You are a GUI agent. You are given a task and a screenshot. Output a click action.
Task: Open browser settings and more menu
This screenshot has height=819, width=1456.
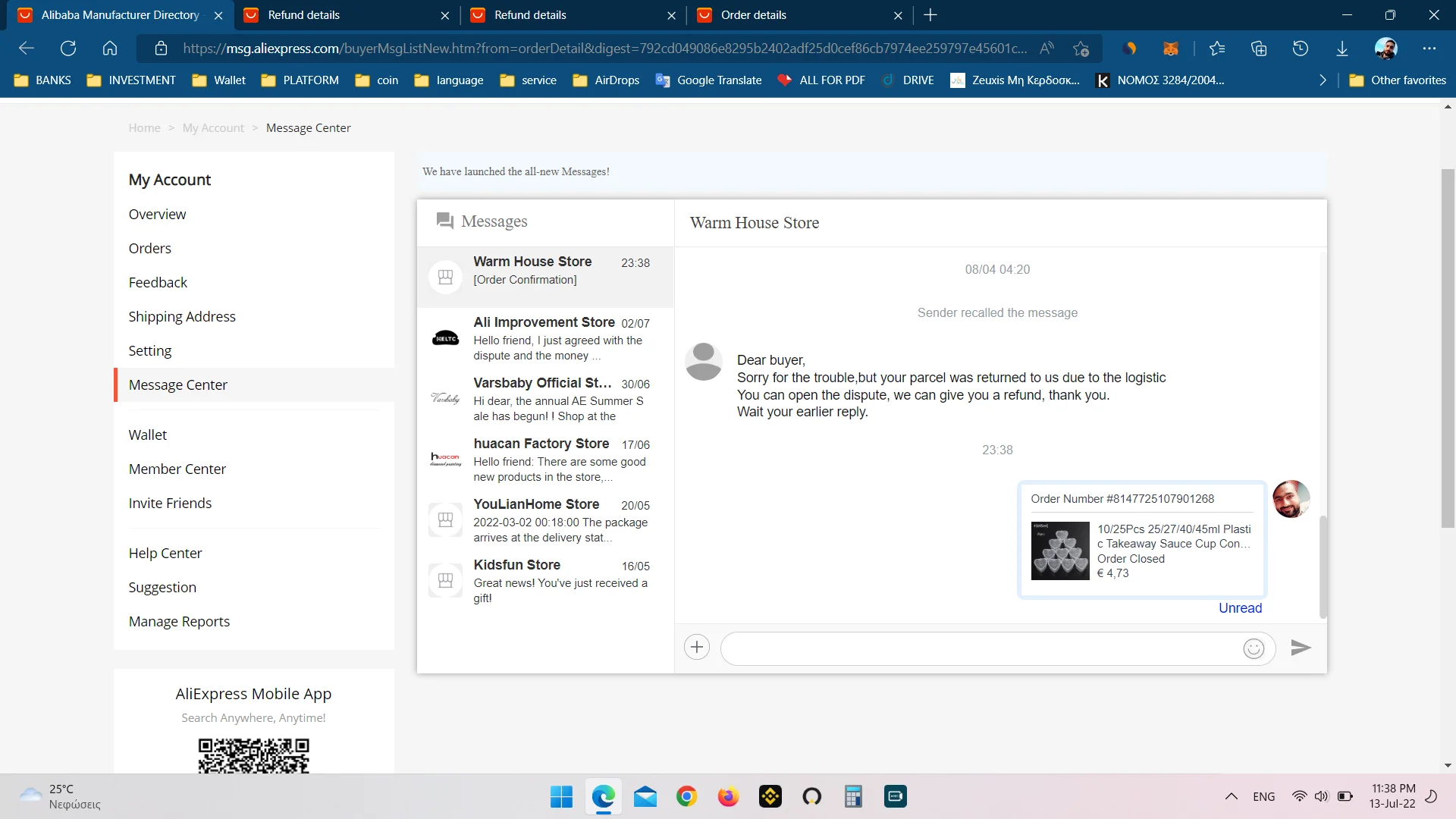pos(1429,49)
